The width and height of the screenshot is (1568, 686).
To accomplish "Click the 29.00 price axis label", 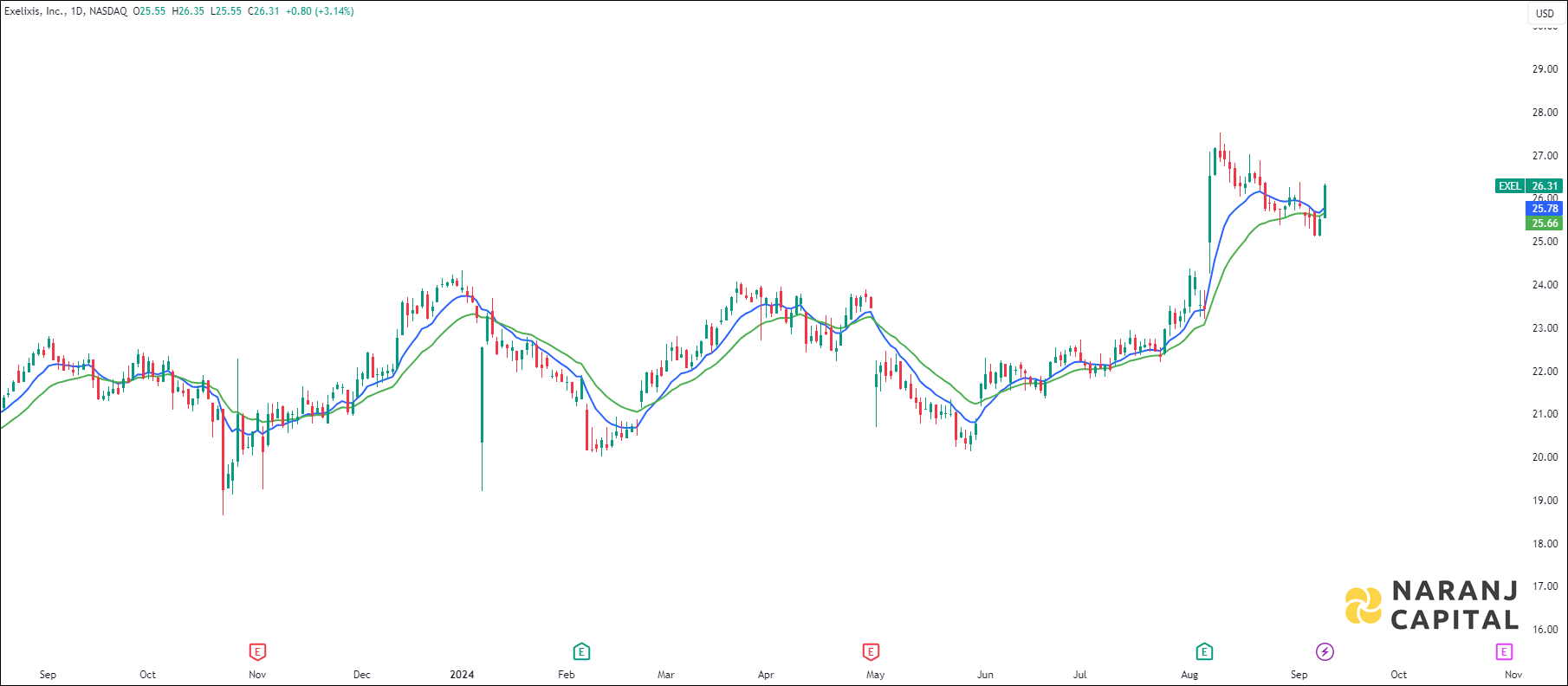I will pyautogui.click(x=1545, y=69).
